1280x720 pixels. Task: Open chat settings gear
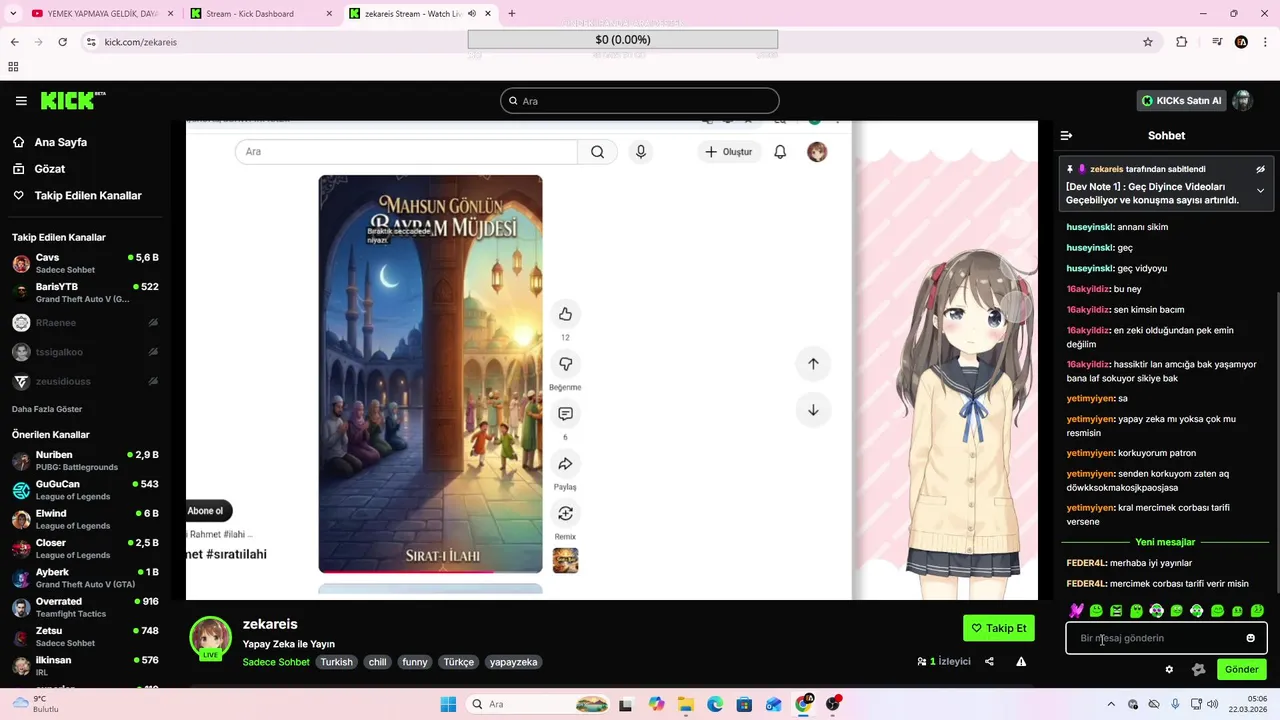[x=1169, y=670]
